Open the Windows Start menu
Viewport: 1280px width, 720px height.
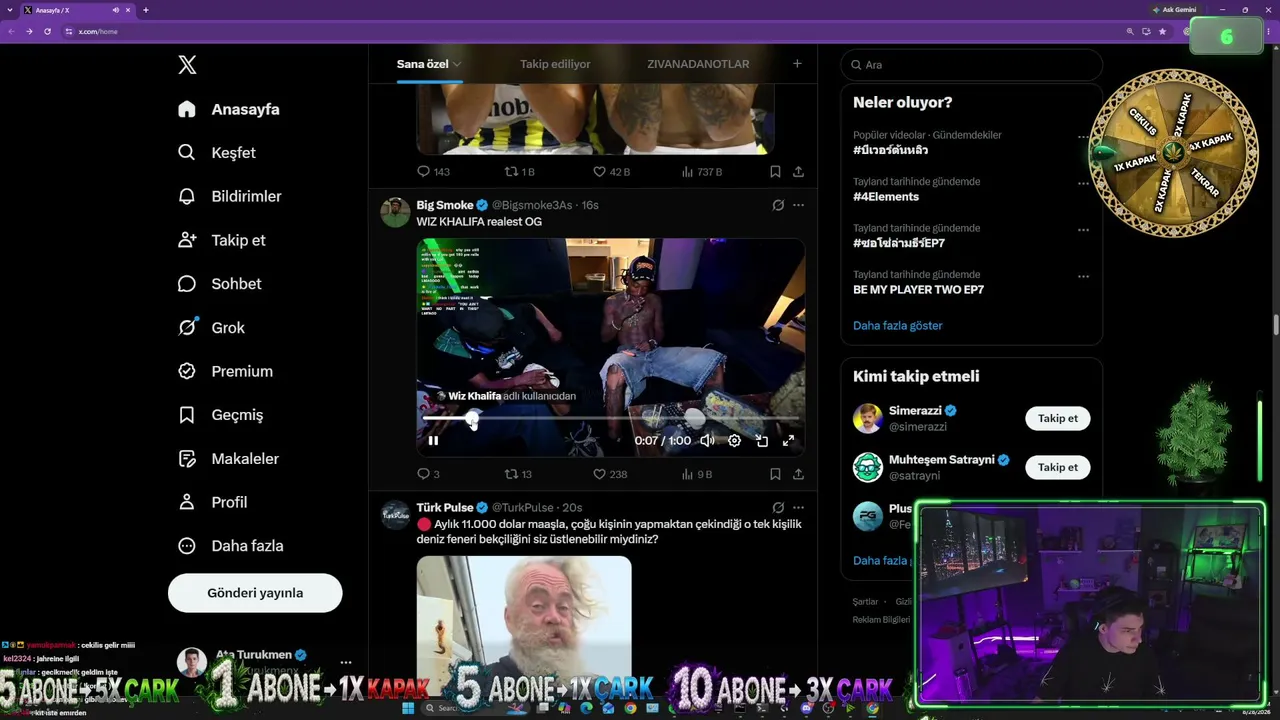click(x=407, y=708)
